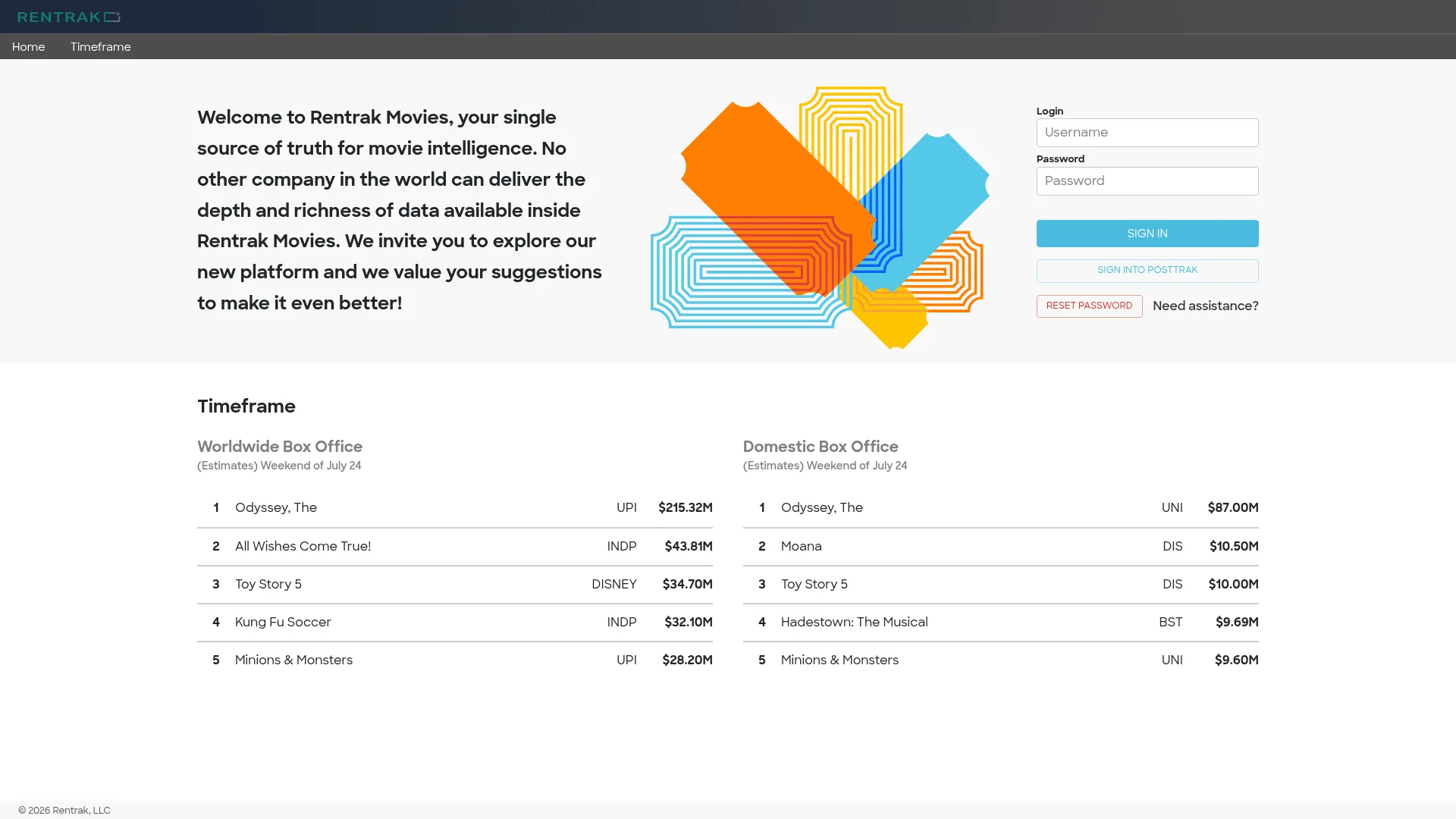
Task: Click the colorful movie tickets illustration
Action: click(x=820, y=218)
